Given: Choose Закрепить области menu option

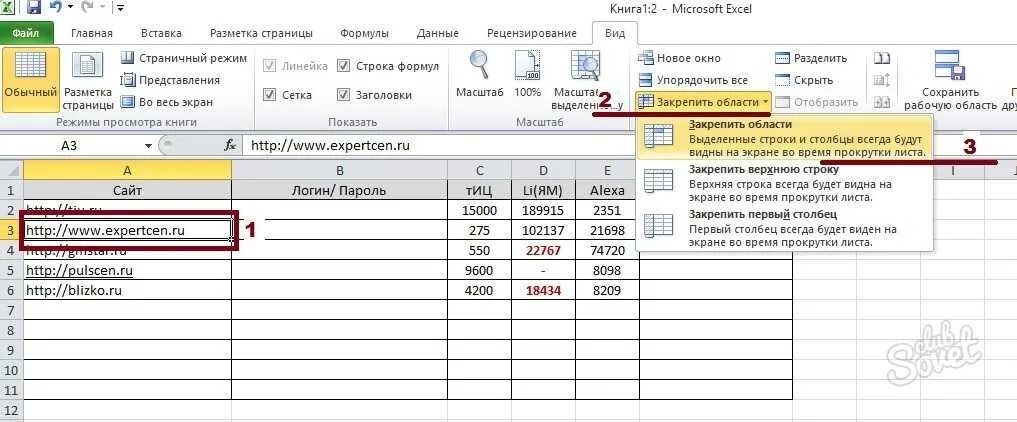Looking at the screenshot, I should point(785,137).
